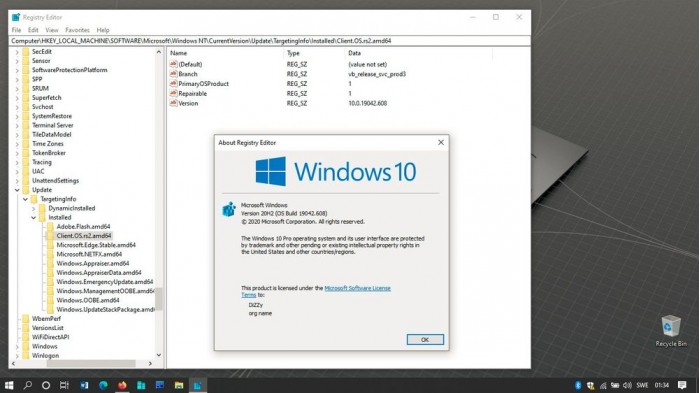
Task: Click the WbemPerf folder icon
Action: [x=25, y=319]
